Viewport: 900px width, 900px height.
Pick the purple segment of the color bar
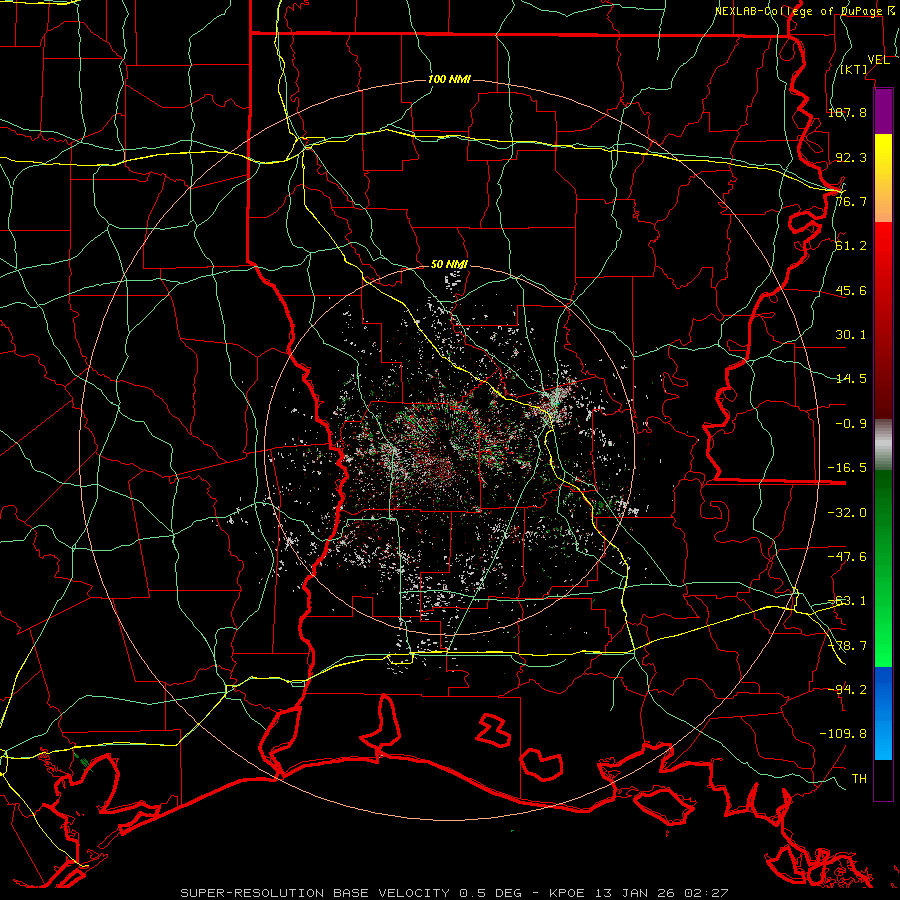pos(883,111)
